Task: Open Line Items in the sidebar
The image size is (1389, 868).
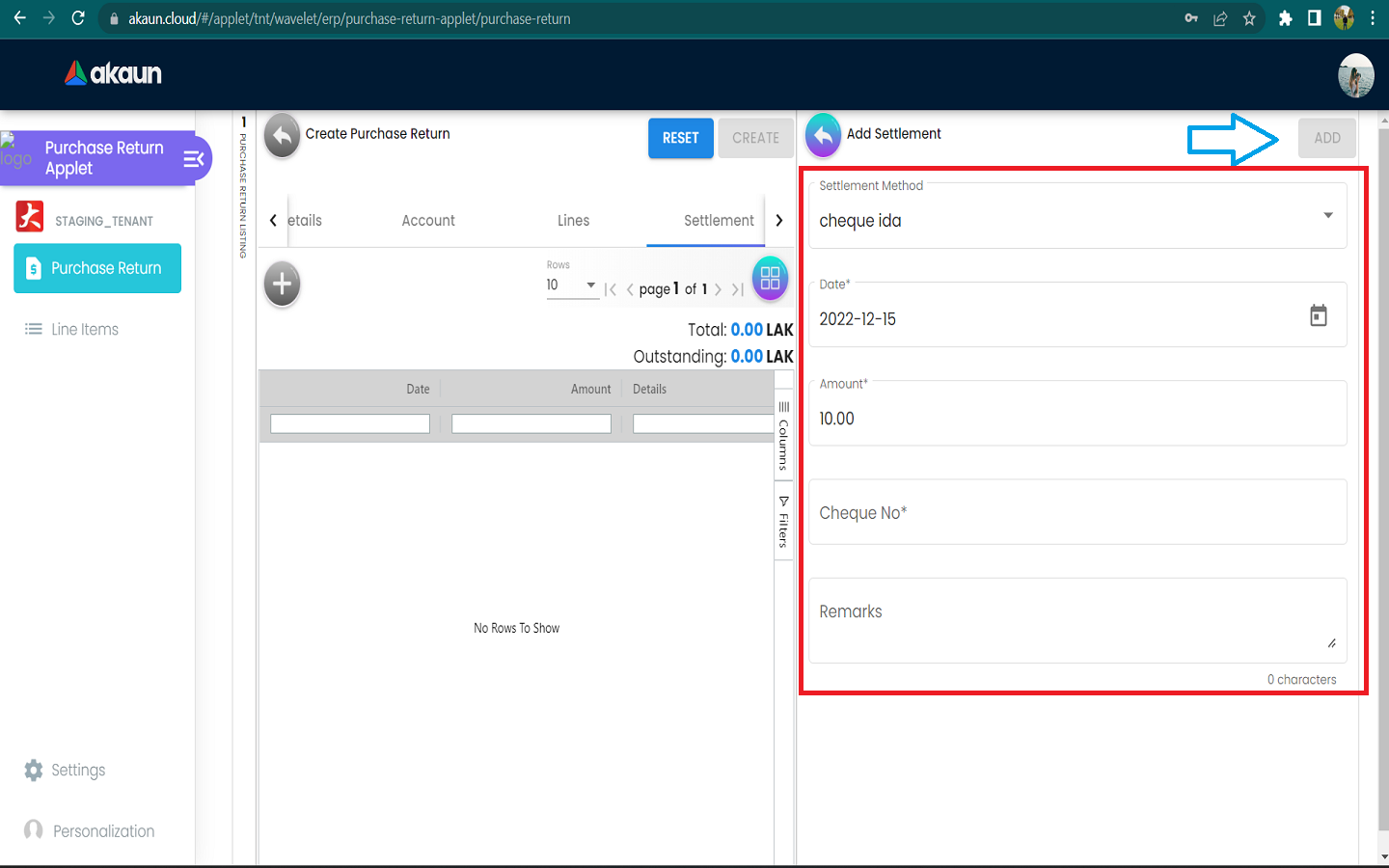Action: [x=73, y=330]
